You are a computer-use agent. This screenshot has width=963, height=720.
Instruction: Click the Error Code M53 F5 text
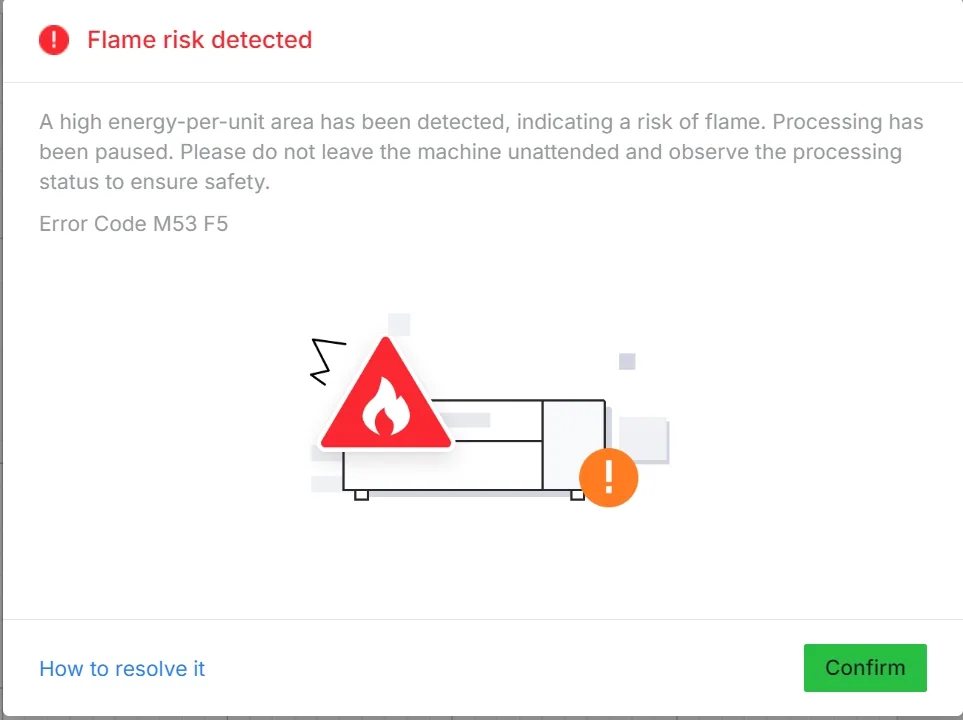(x=133, y=224)
